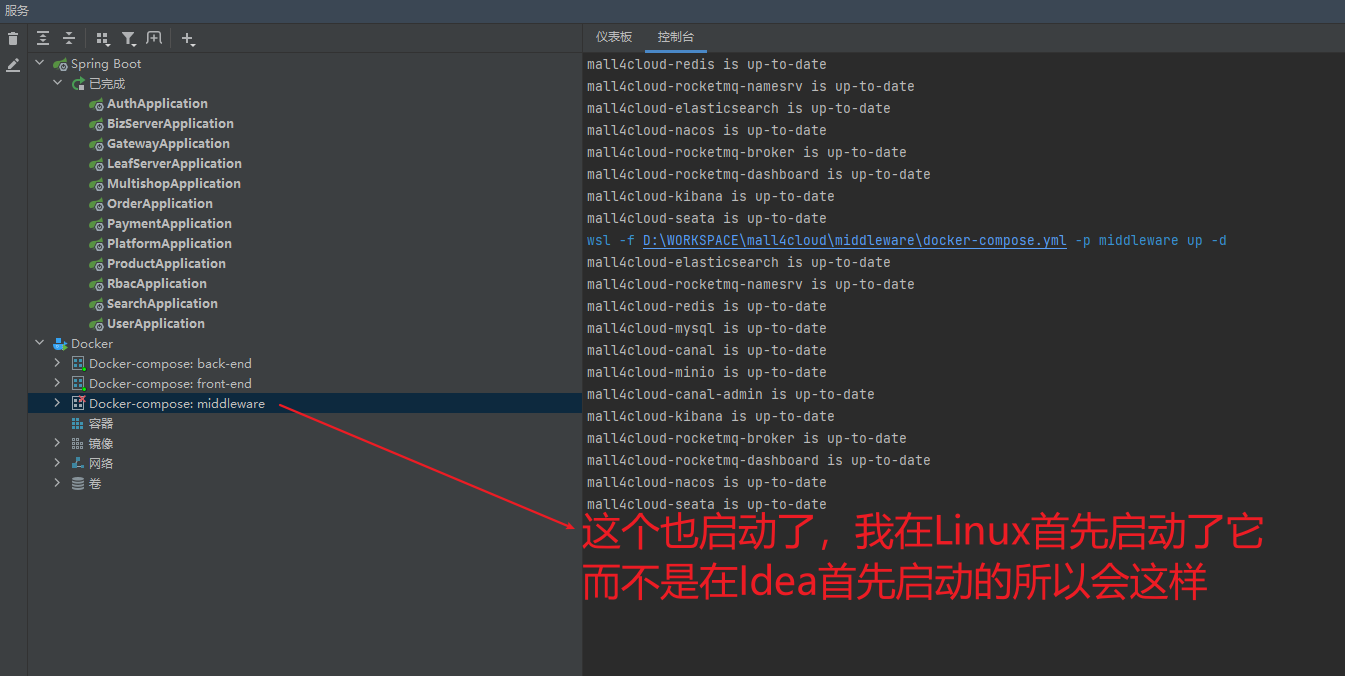Click the 卷 volumes database icon
This screenshot has height=676, width=1345.
(x=78, y=483)
